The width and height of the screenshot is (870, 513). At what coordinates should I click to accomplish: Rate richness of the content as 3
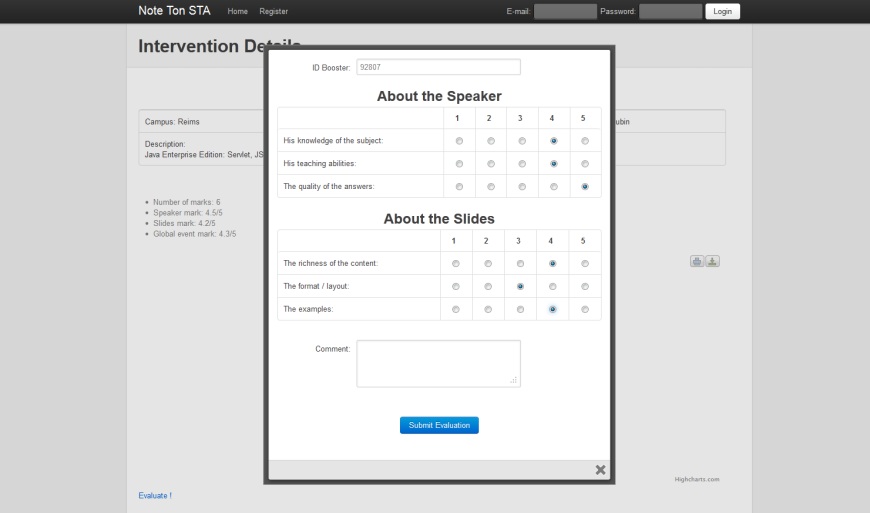pos(520,263)
